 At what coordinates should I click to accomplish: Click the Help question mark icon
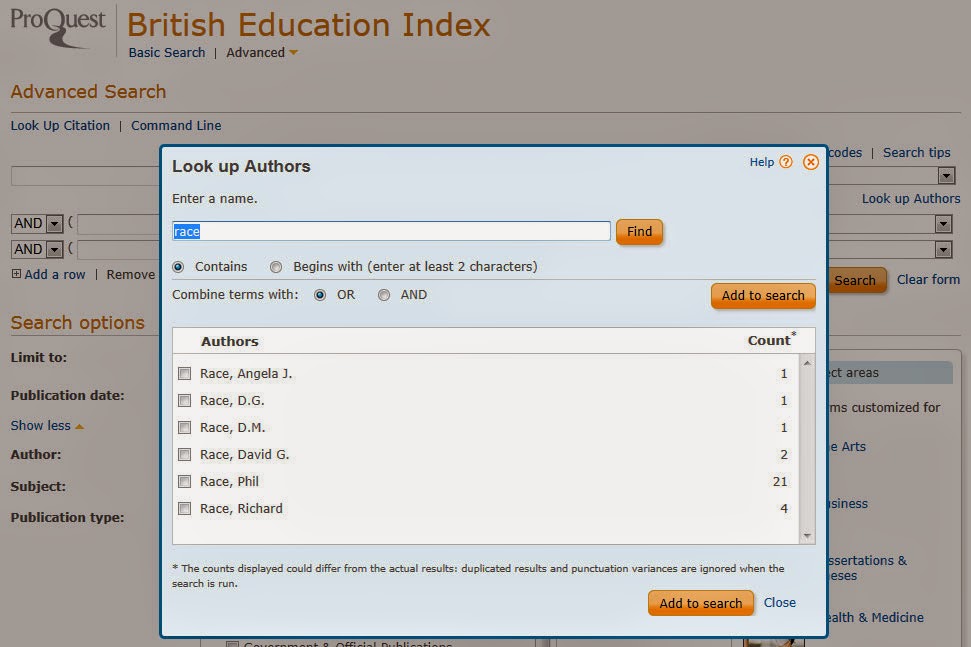tap(786, 162)
